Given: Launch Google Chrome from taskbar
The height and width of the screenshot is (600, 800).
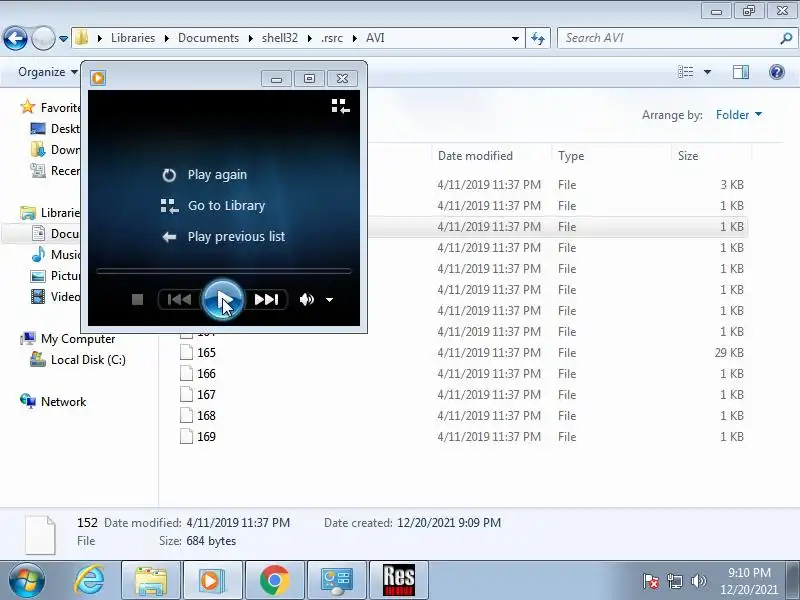Looking at the screenshot, I should (274, 581).
